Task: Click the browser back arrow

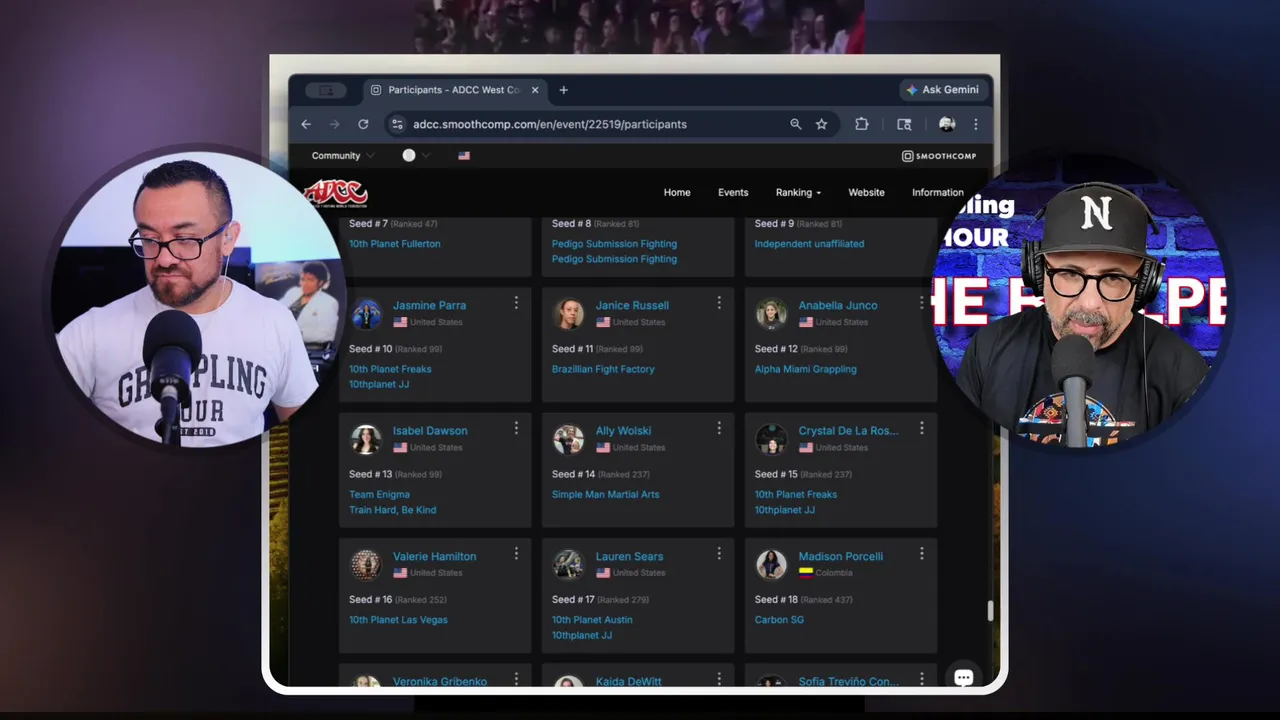Action: 306,124
